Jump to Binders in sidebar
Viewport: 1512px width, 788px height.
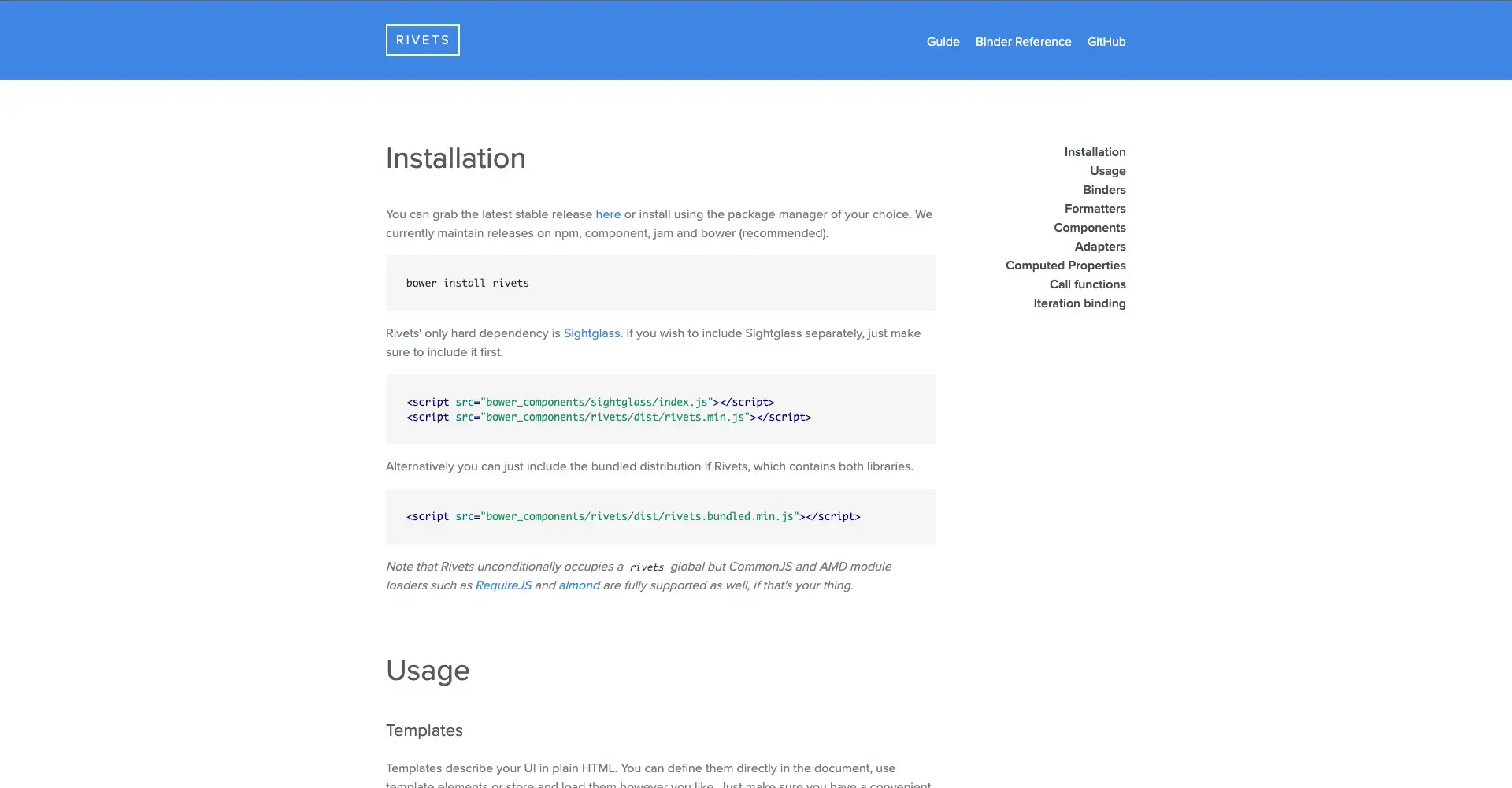1104,190
